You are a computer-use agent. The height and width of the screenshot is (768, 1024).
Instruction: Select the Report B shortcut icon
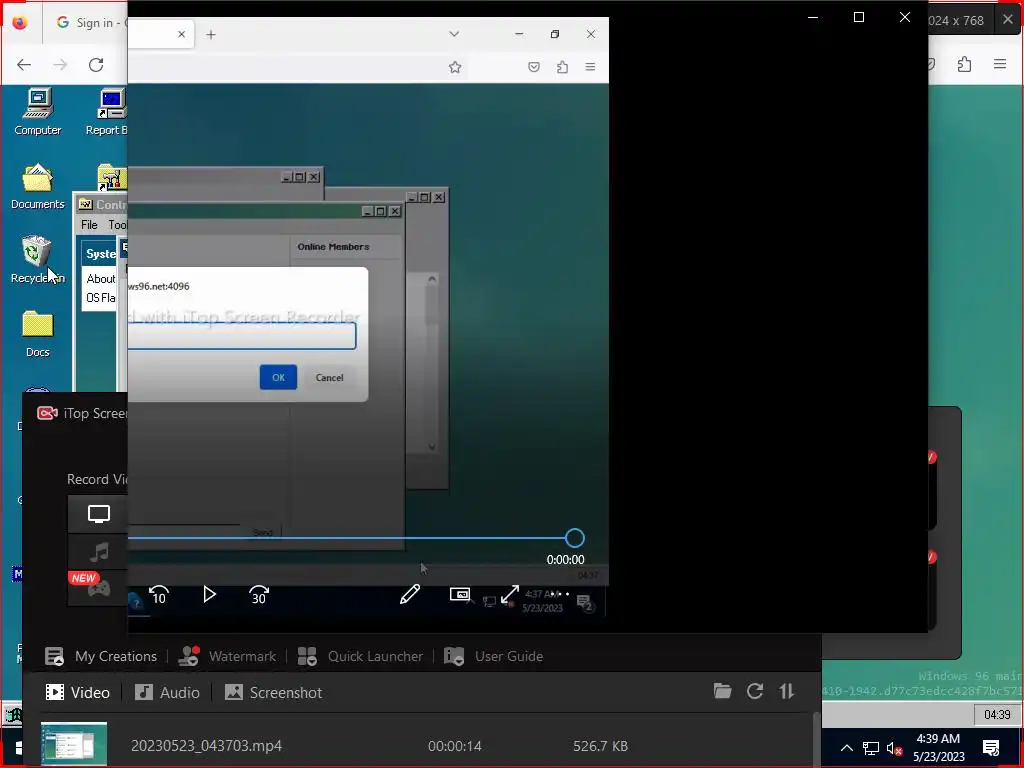[x=106, y=112]
